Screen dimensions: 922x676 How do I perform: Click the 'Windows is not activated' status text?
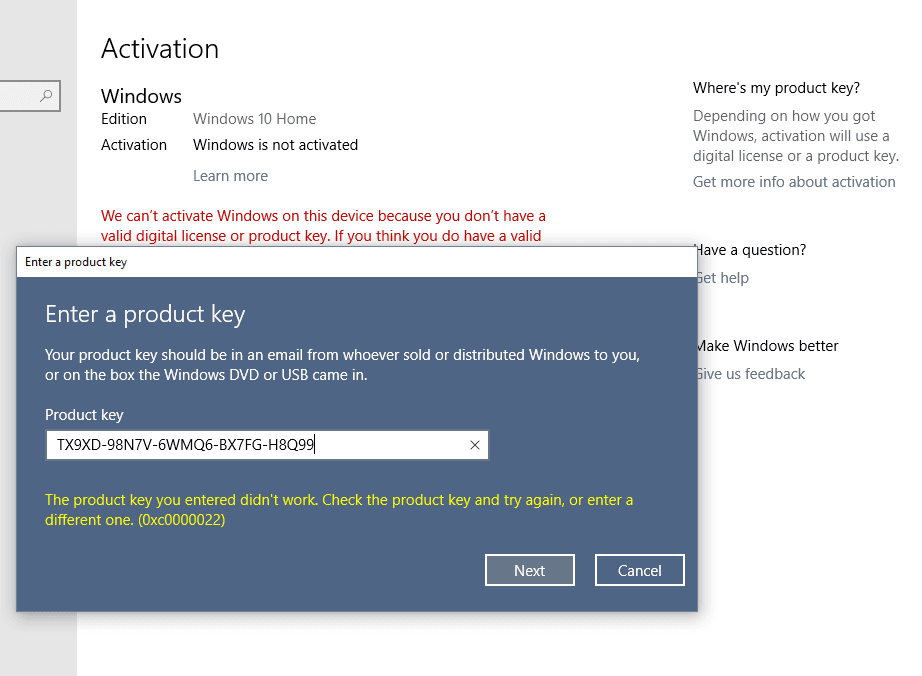(x=275, y=145)
